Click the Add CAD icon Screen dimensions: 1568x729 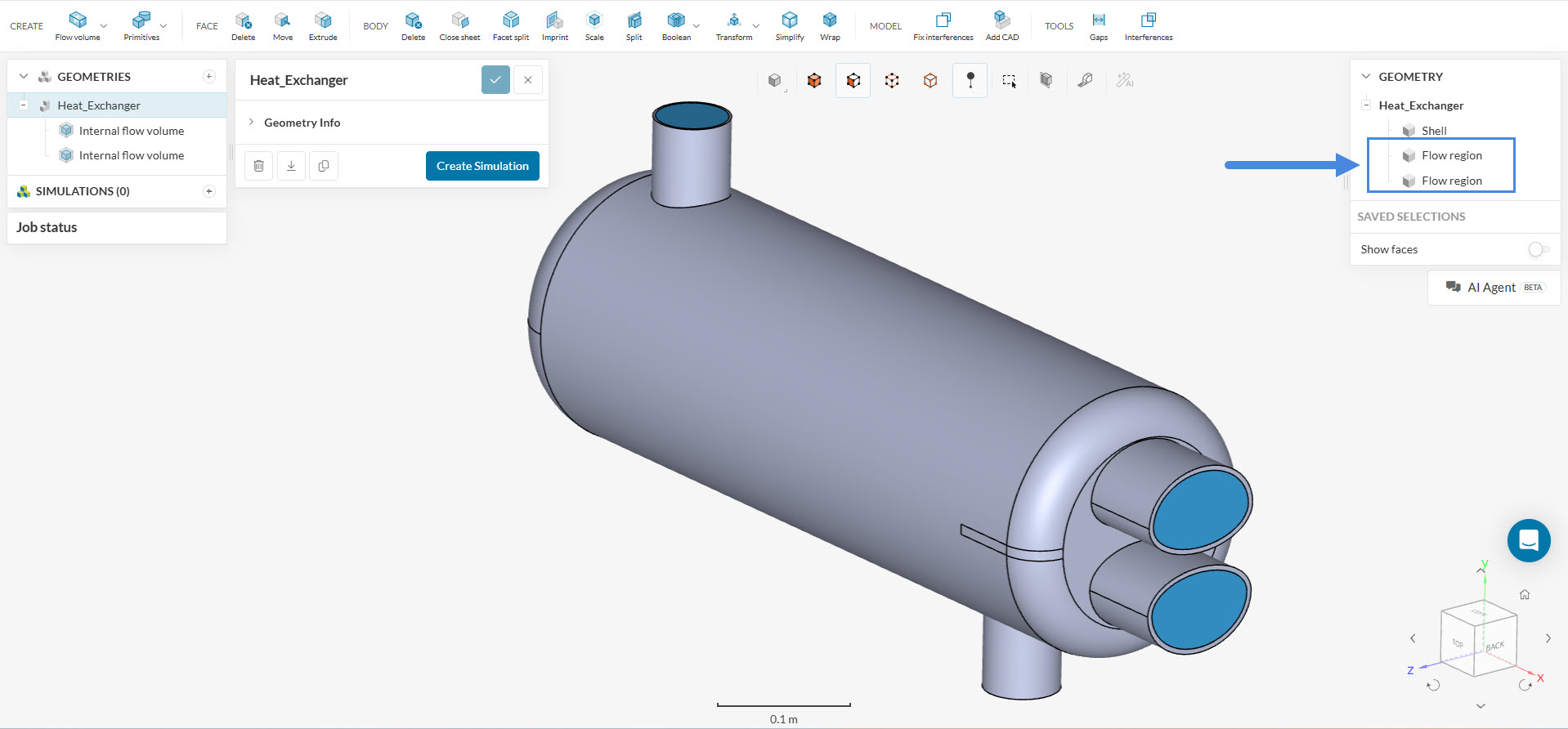coord(1001,20)
